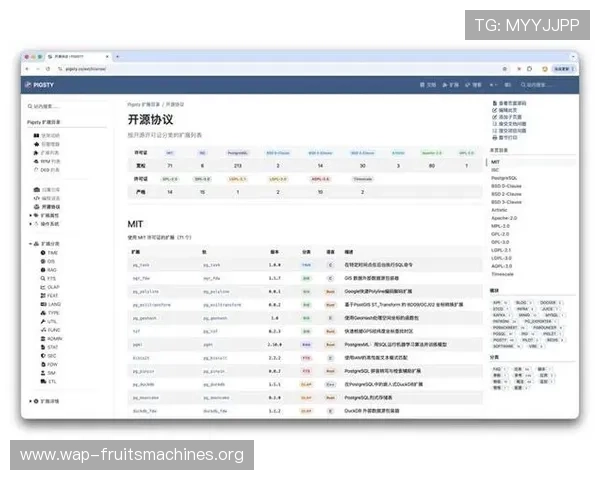The height and width of the screenshot is (480, 600).
Task: Open the TYPE category in sidebar
Action: pyautogui.click(x=50, y=313)
